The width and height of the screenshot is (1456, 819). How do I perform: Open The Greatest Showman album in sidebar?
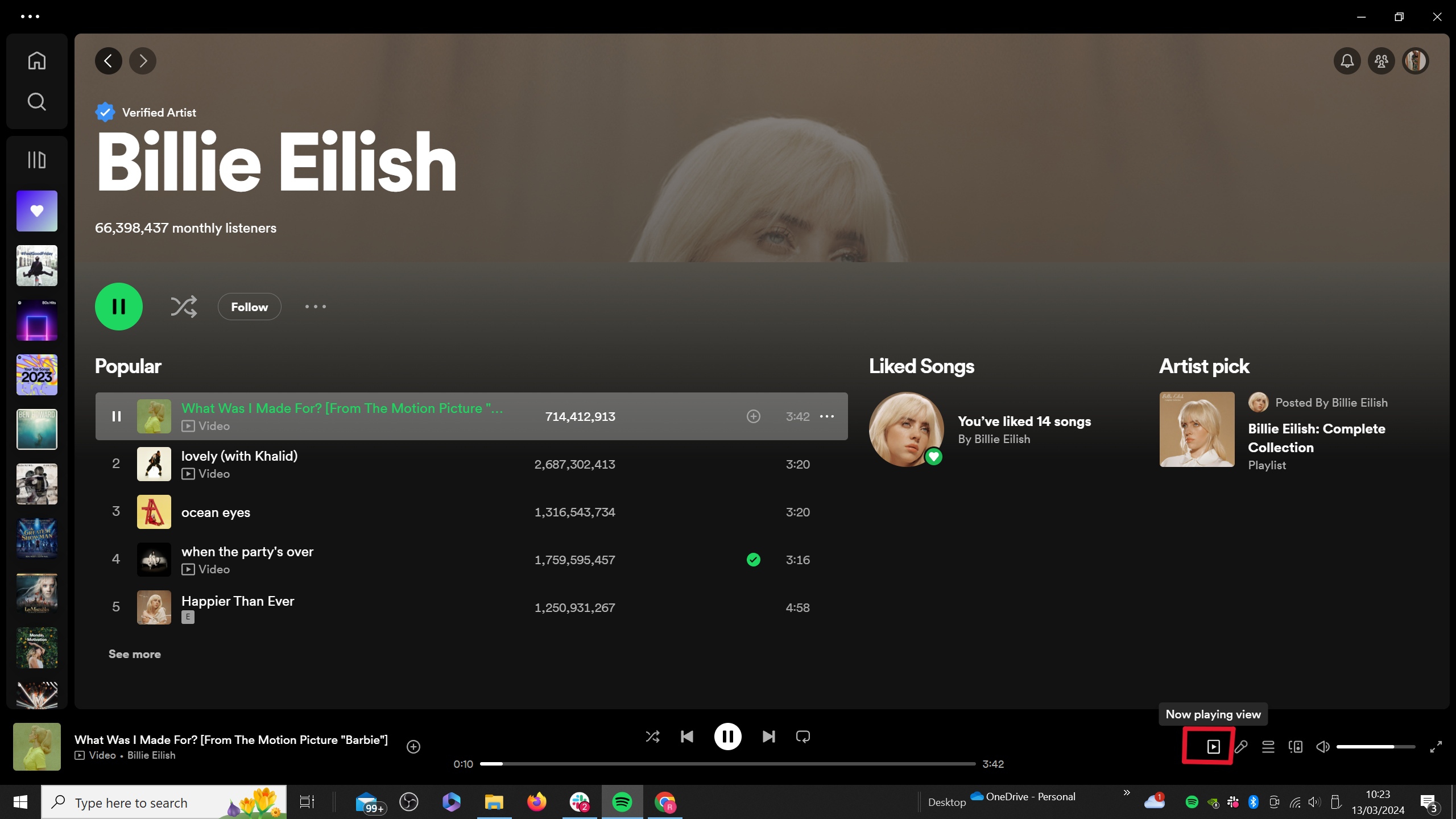tap(37, 539)
